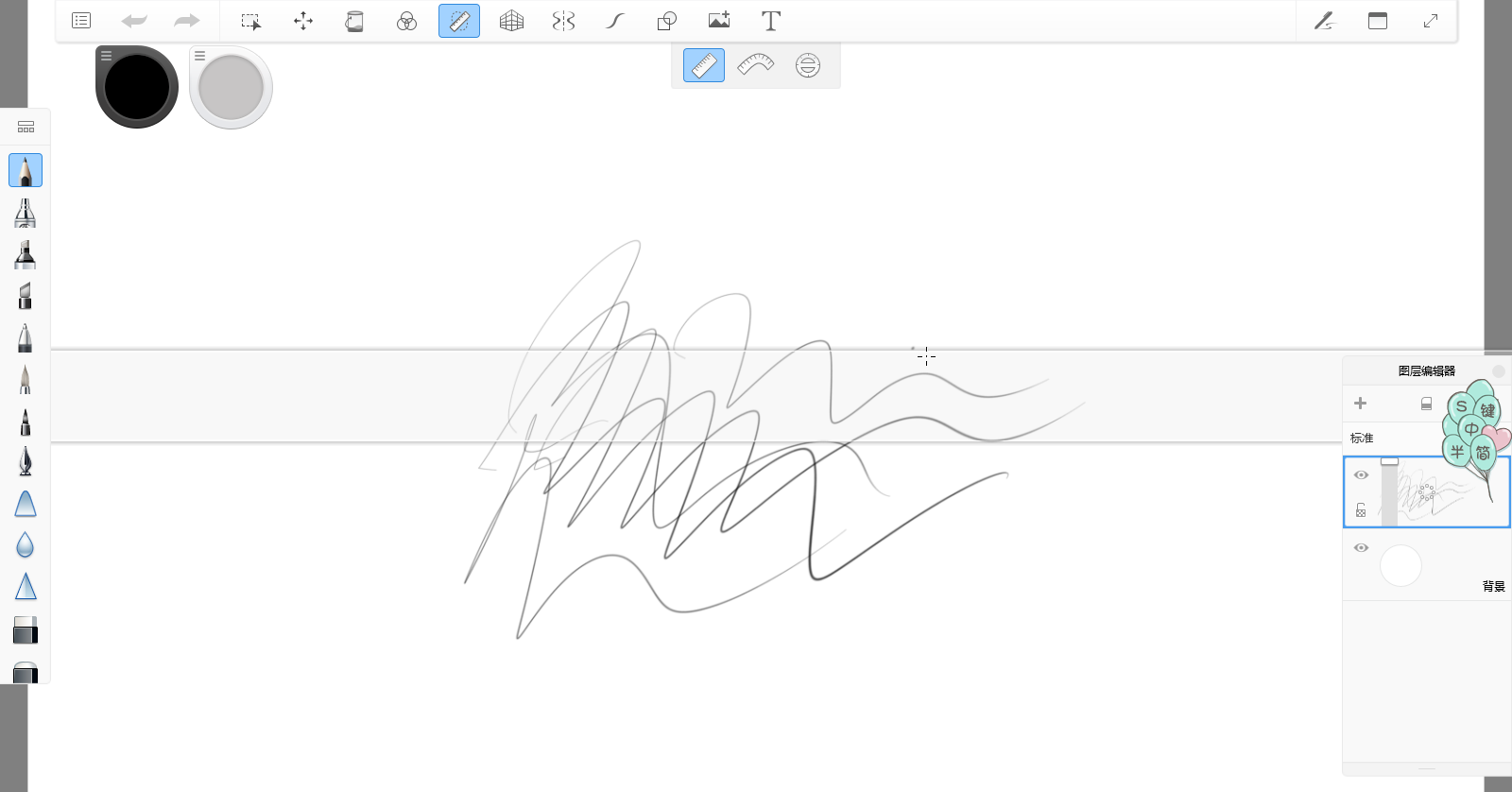Enter full screen with the expand arrows
The image size is (1512, 792).
pos(1431,21)
